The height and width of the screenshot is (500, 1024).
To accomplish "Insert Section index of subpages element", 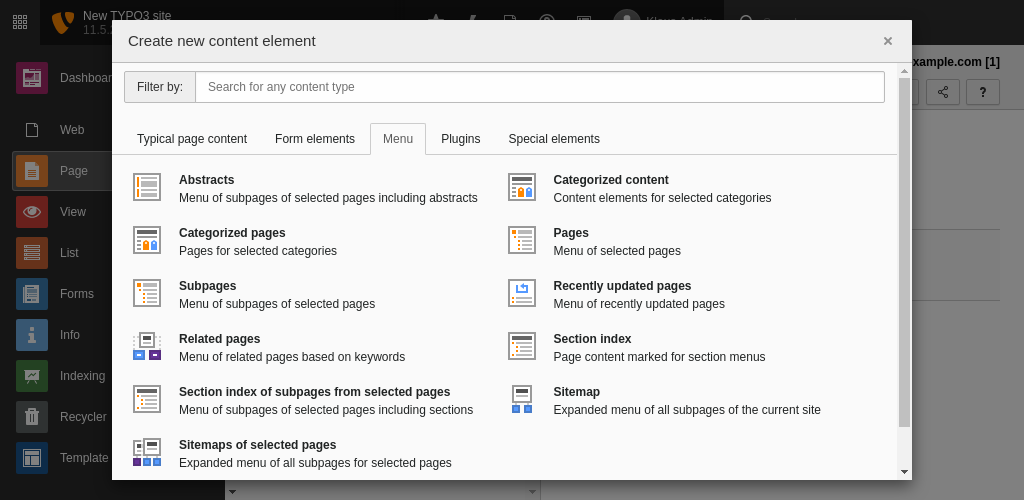I will (x=314, y=392).
